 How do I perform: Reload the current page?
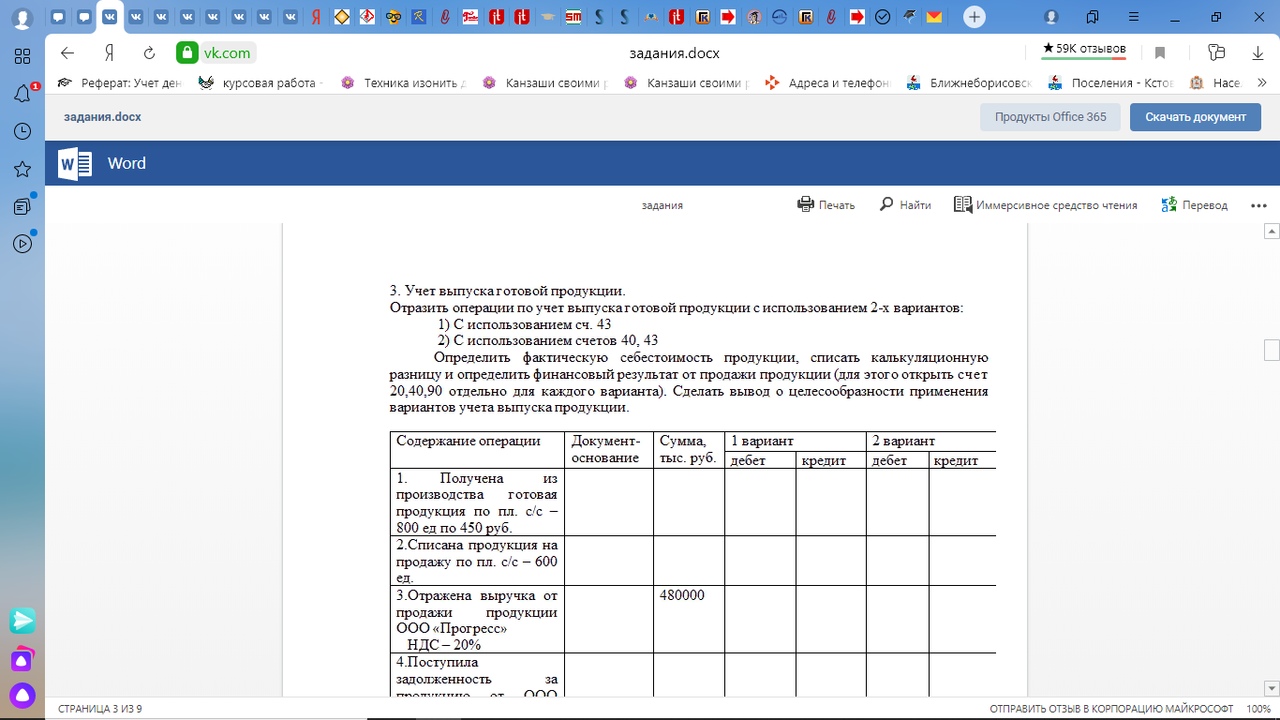(x=150, y=53)
